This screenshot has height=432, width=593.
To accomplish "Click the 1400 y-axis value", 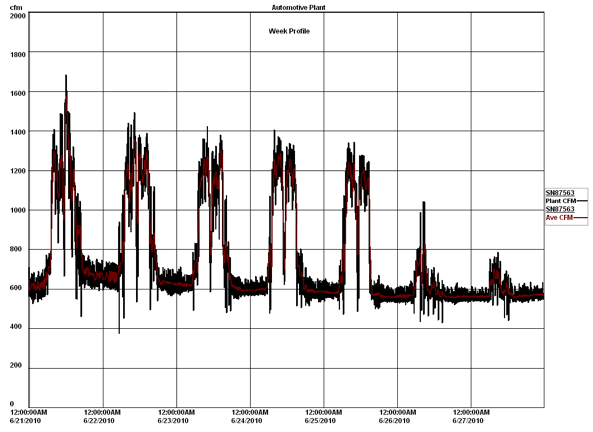I will (x=17, y=132).
